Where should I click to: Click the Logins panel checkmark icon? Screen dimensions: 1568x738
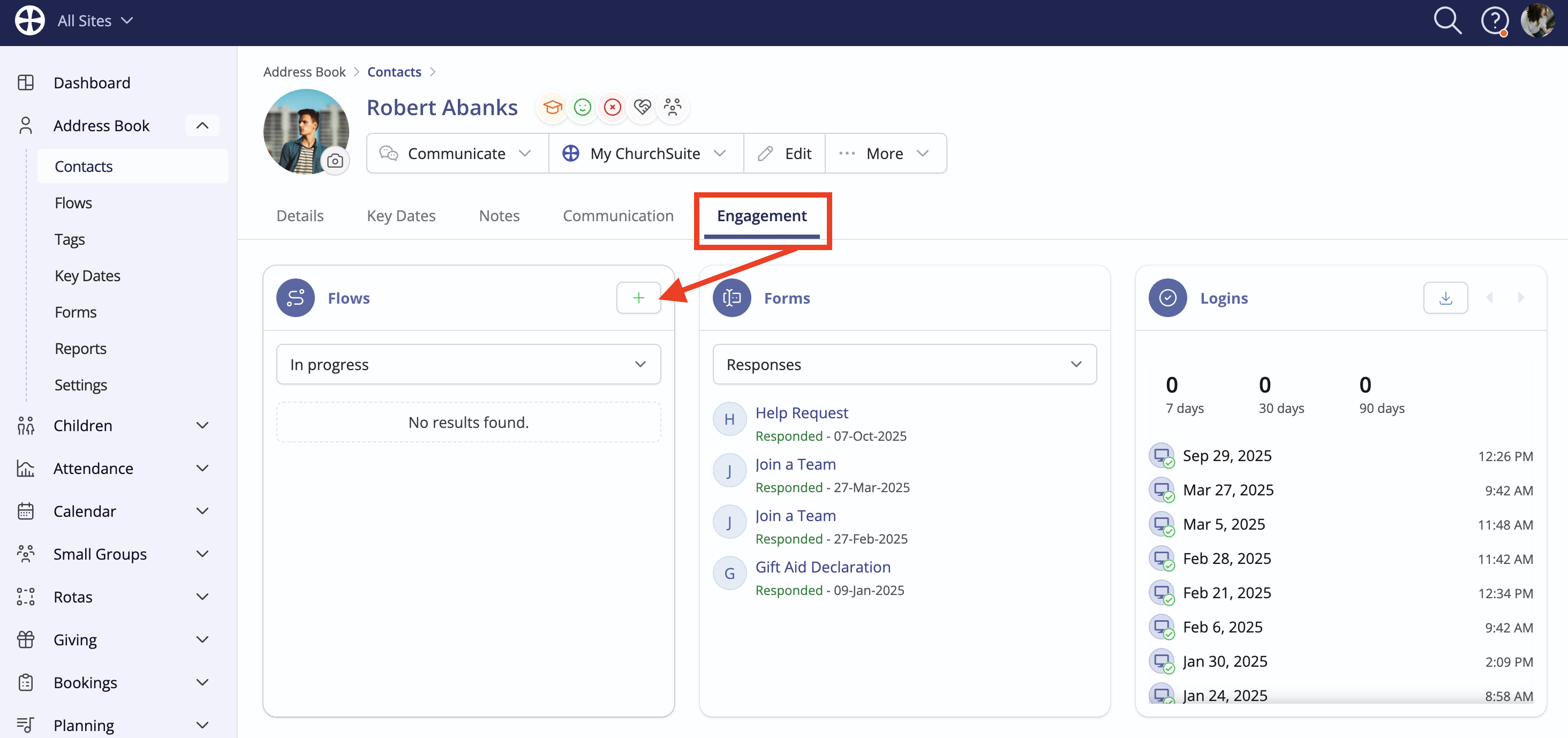pos(1167,298)
